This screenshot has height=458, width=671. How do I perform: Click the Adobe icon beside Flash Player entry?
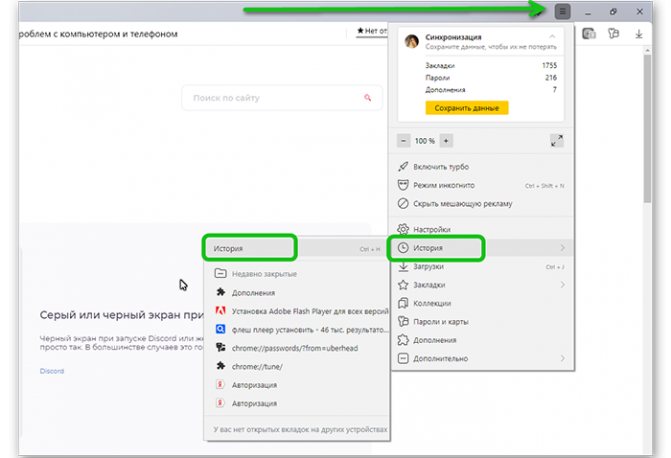tap(220, 311)
